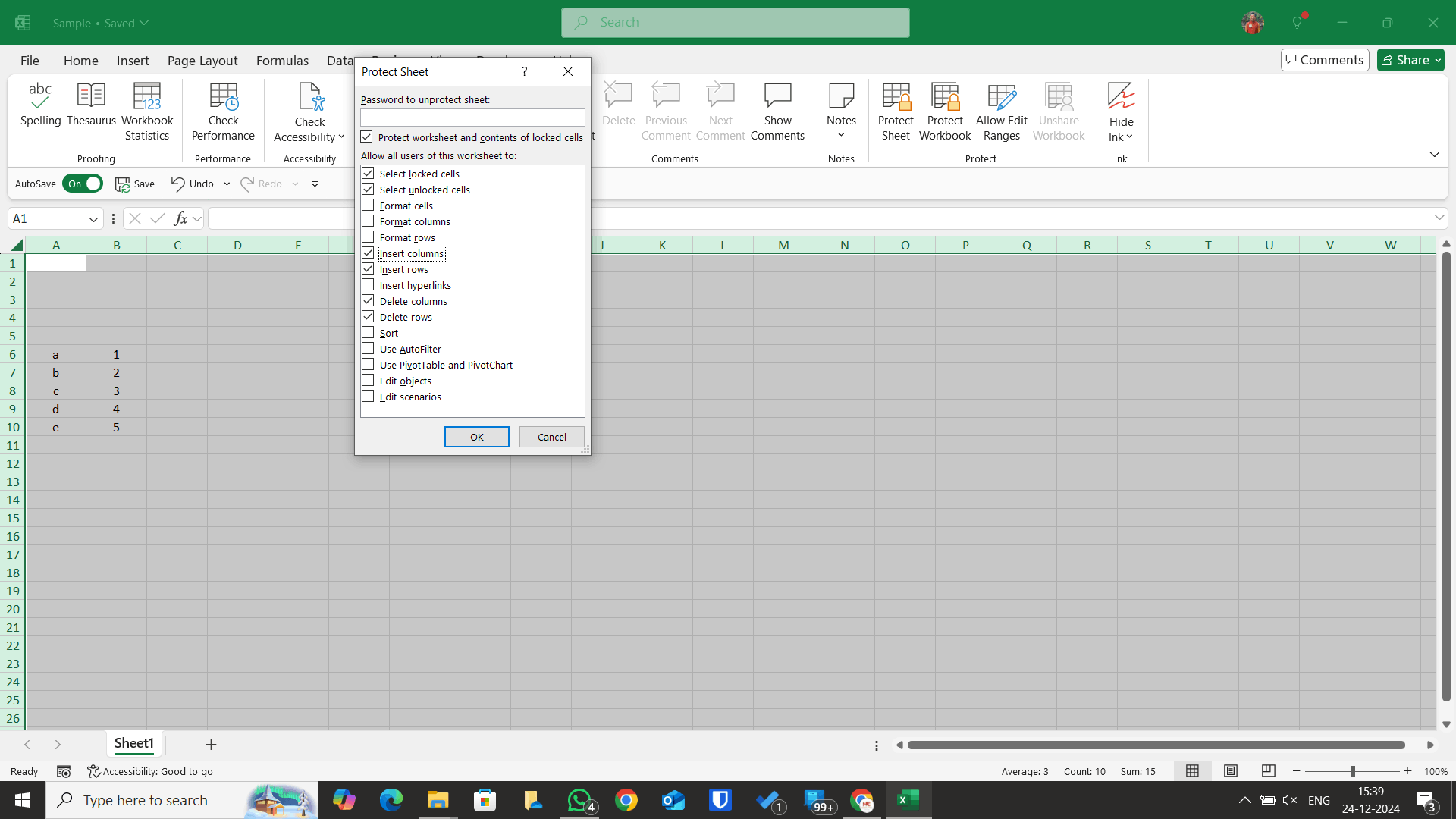
Task: Open the File menu
Action: pos(29,60)
